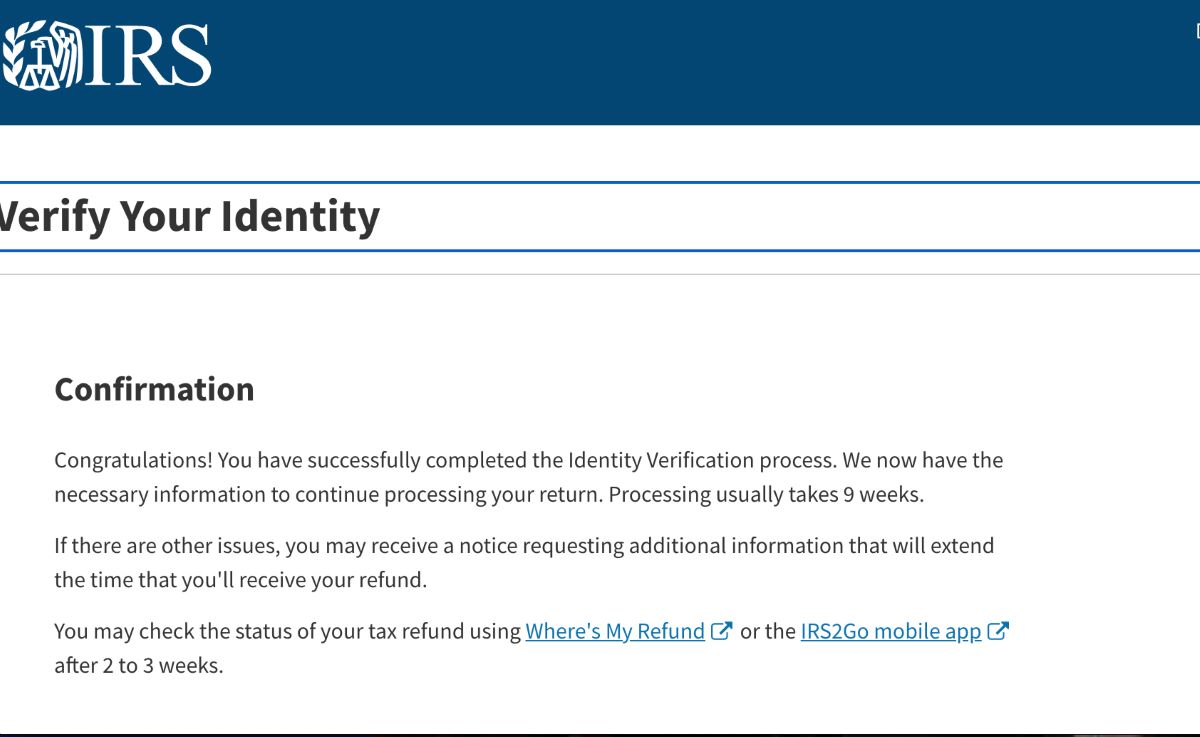Open the IRS2Go mobile app link
The height and width of the screenshot is (737, 1200).
890,631
